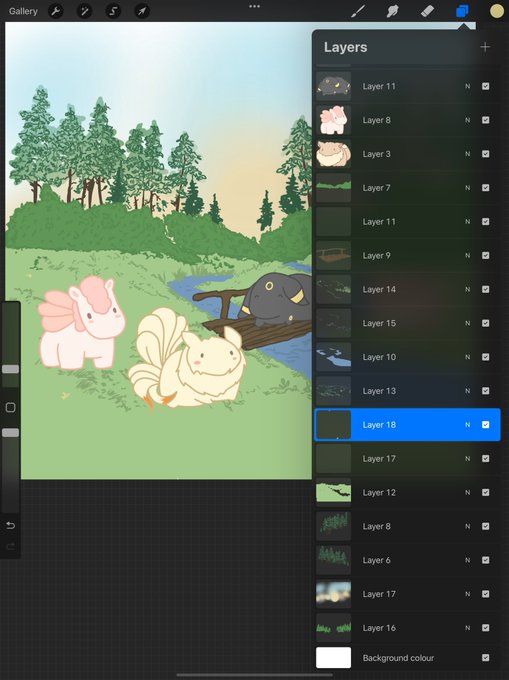
Task: Uncheck visibility of Layer 14
Action: (x=486, y=289)
